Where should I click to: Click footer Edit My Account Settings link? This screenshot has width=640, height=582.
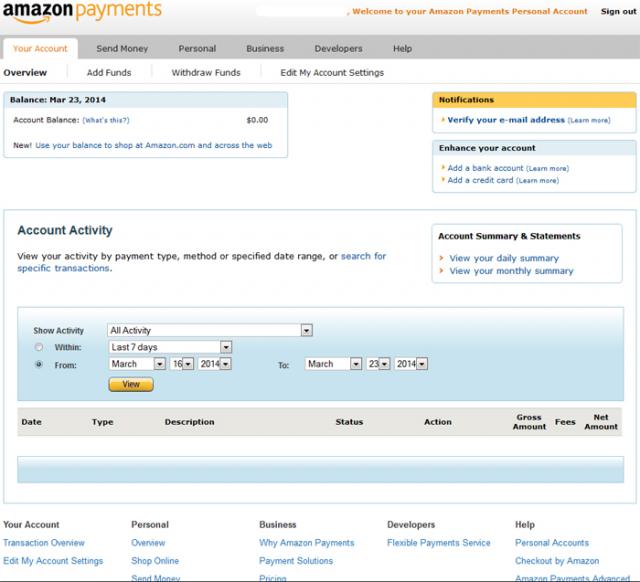(53, 561)
